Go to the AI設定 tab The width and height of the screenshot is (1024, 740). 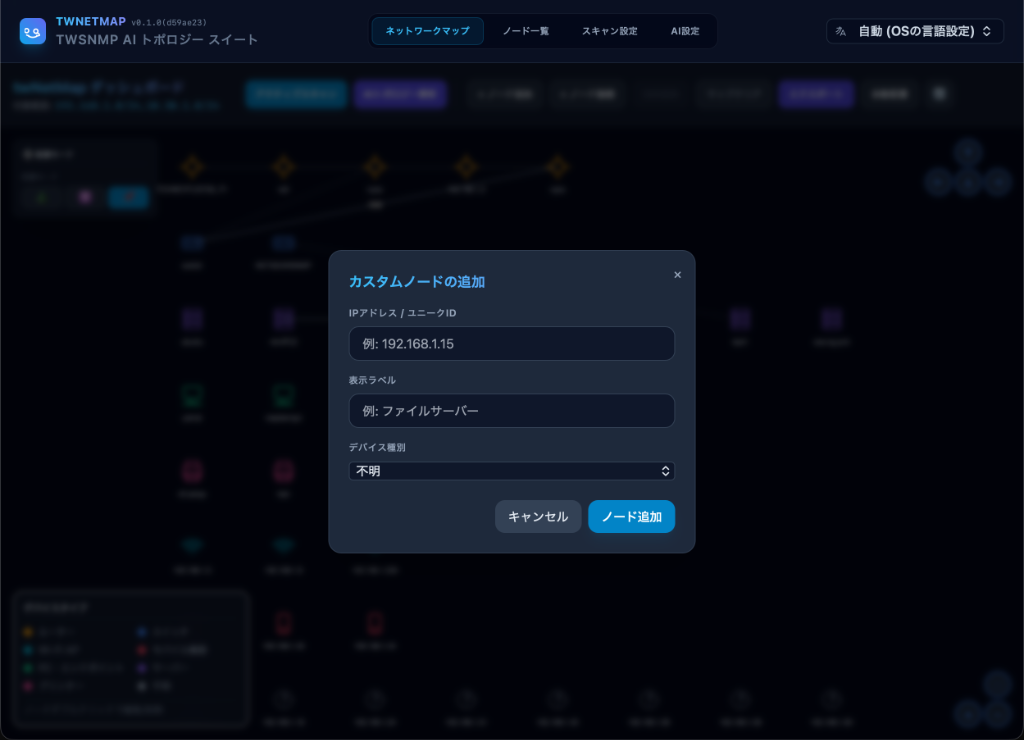[x=684, y=31]
